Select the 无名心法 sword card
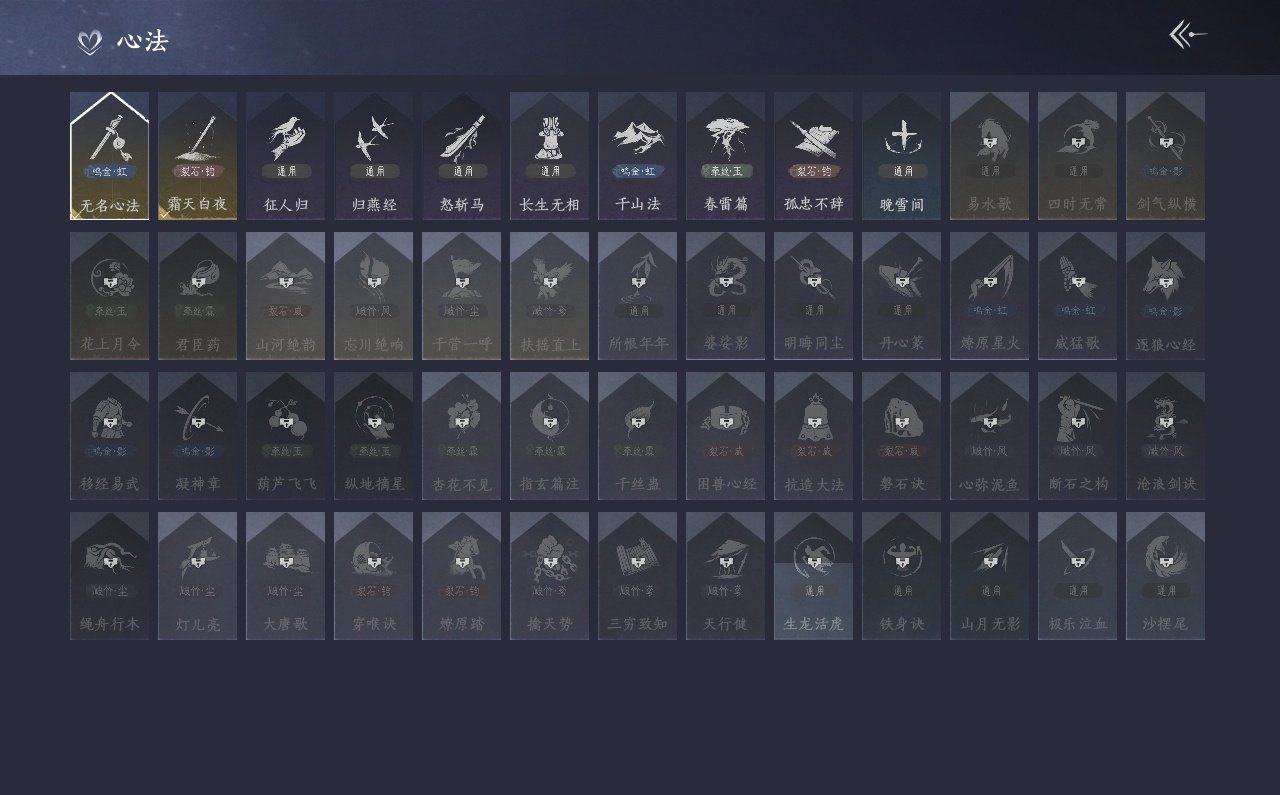Image resolution: width=1280 pixels, height=795 pixels. click(x=109, y=156)
